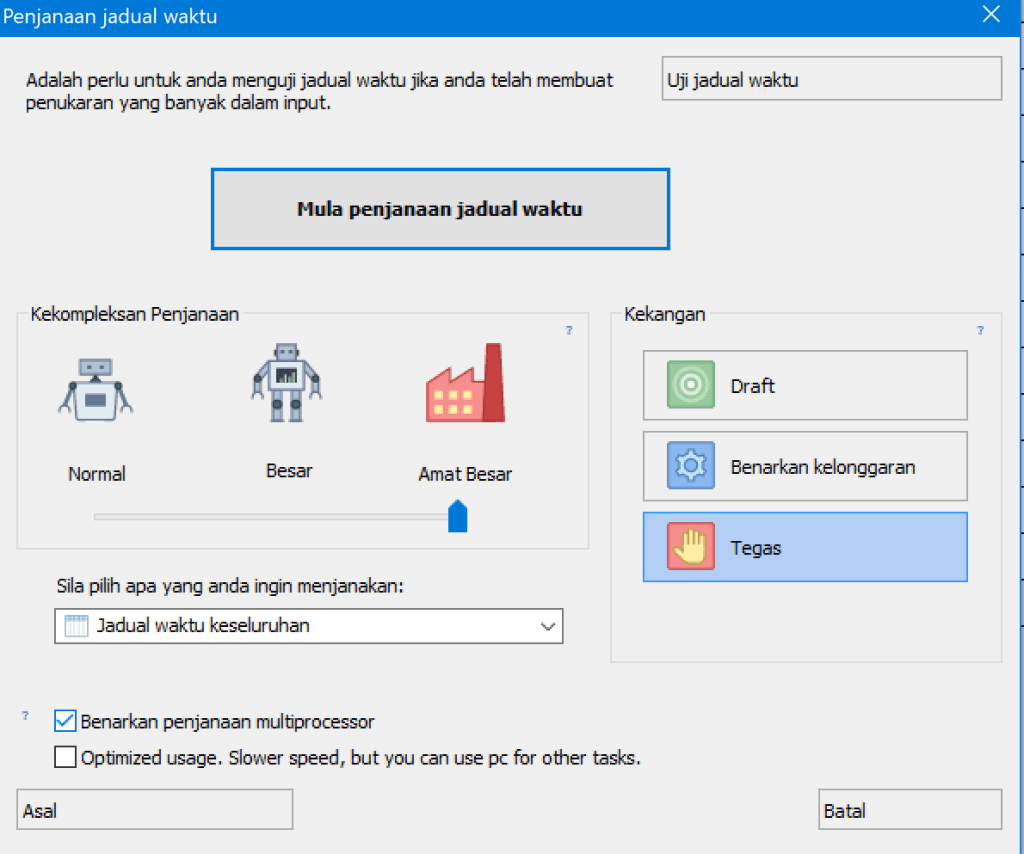Open help question mark in Kekangan panel
Viewport: 1024px width, 854px height.
980,330
